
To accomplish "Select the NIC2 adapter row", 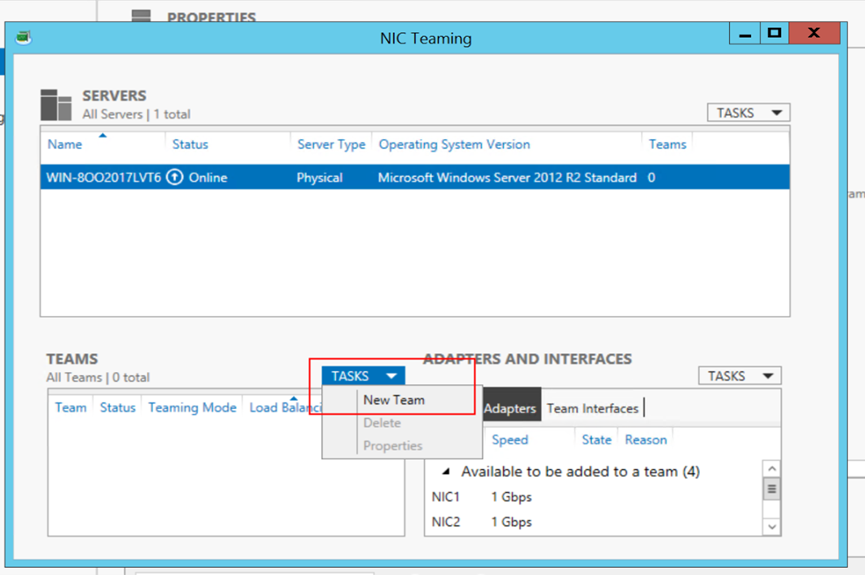I will pyautogui.click(x=594, y=522).
